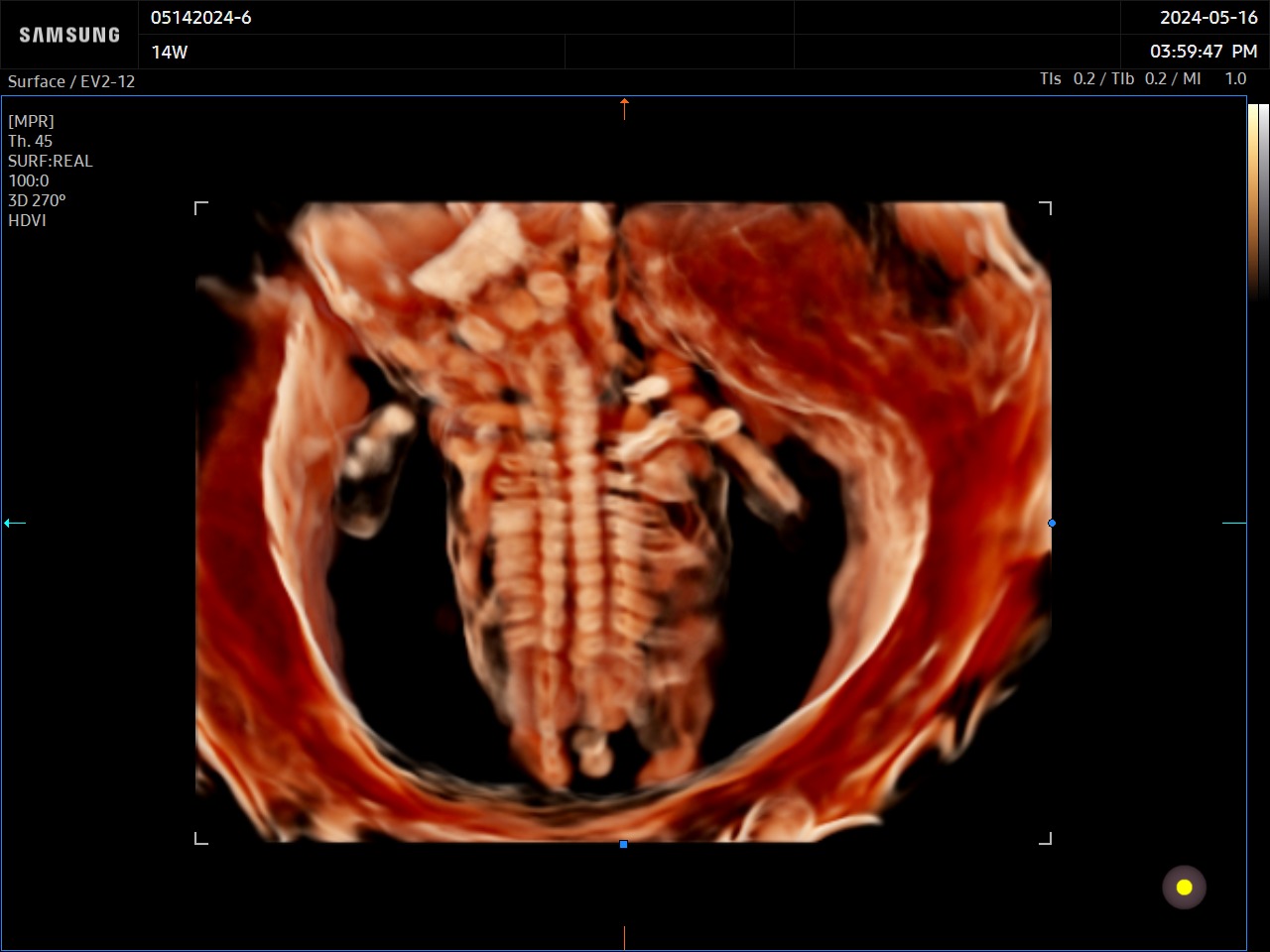Screen dimensions: 1270x952
Task: Click the cyan axis line on right
Action: tap(1233, 523)
